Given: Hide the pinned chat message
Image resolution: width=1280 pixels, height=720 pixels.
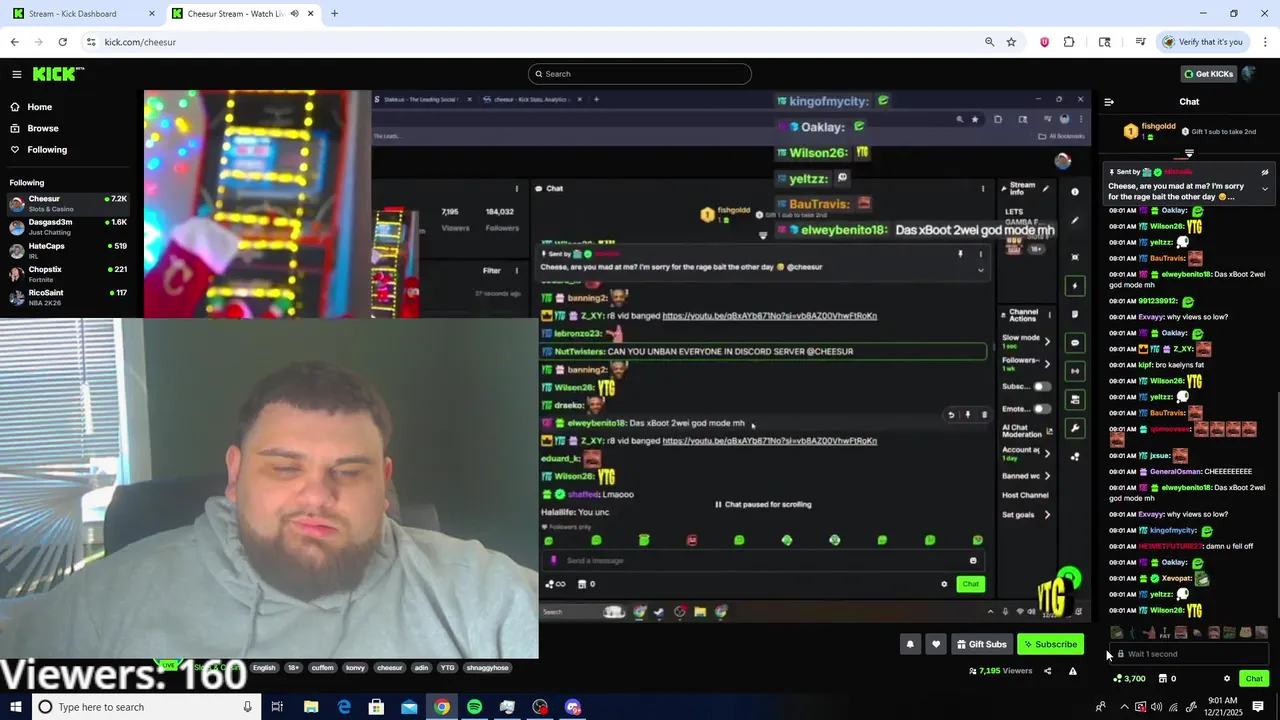Looking at the screenshot, I should coord(1265,172).
